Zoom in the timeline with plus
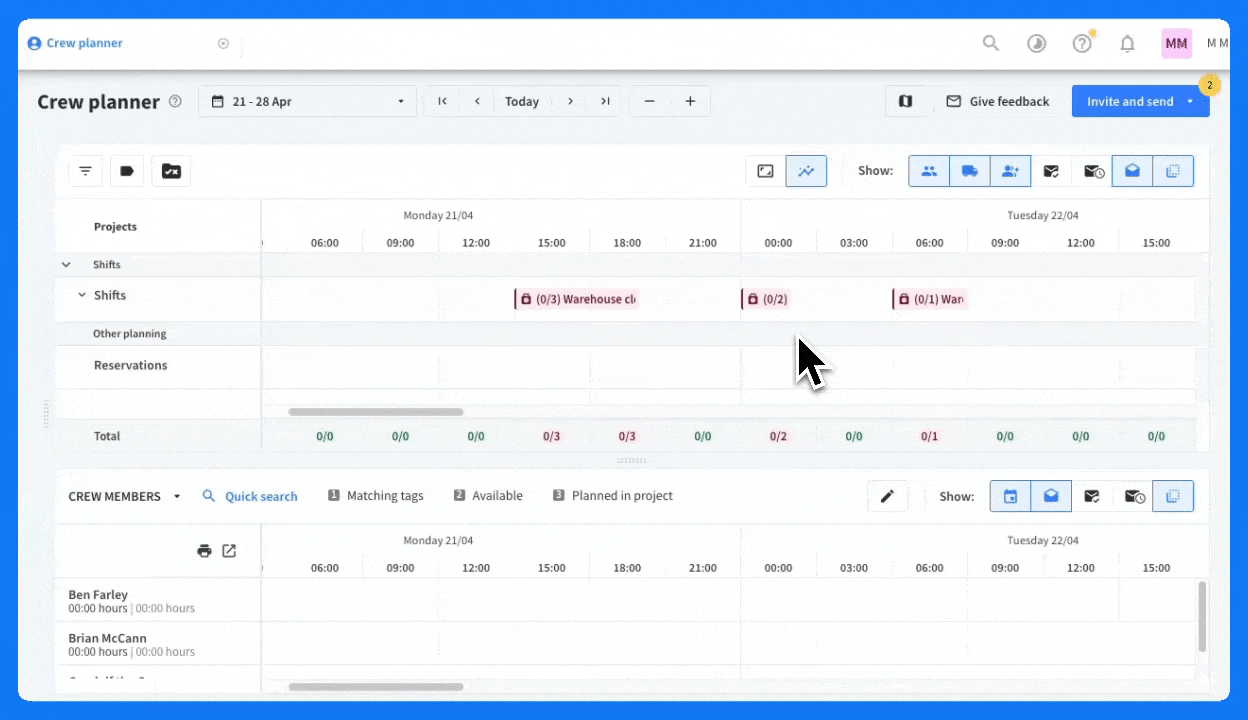Viewport: 1248px width, 720px height. (x=690, y=101)
